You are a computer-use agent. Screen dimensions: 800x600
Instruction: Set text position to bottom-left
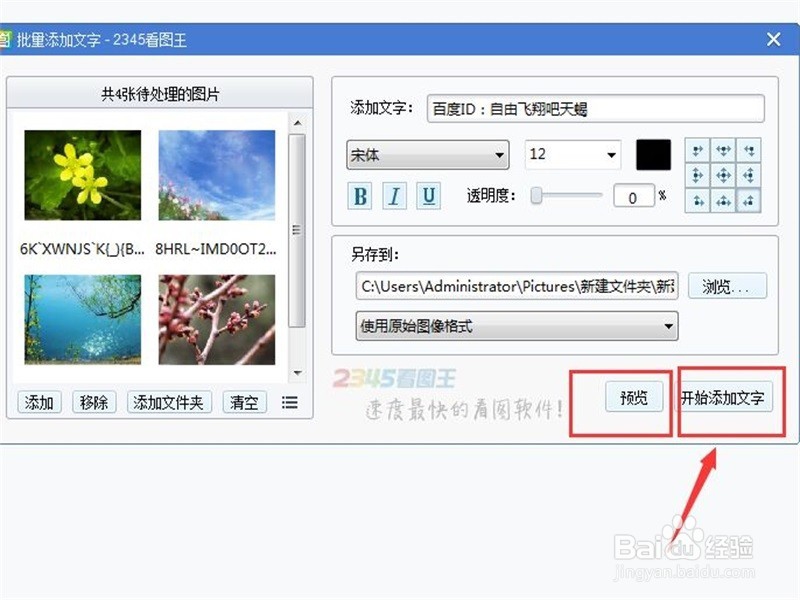pos(697,201)
